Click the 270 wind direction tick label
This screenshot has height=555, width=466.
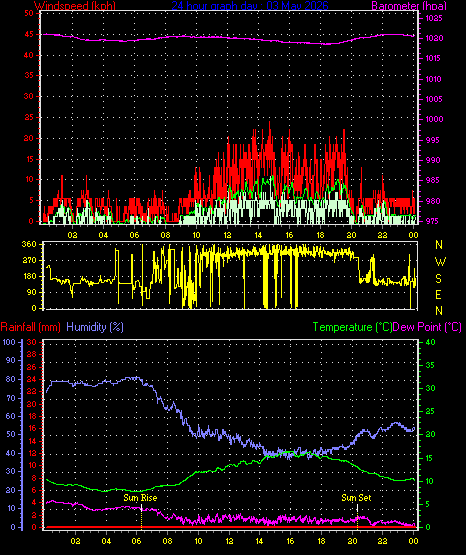[x=29, y=260]
